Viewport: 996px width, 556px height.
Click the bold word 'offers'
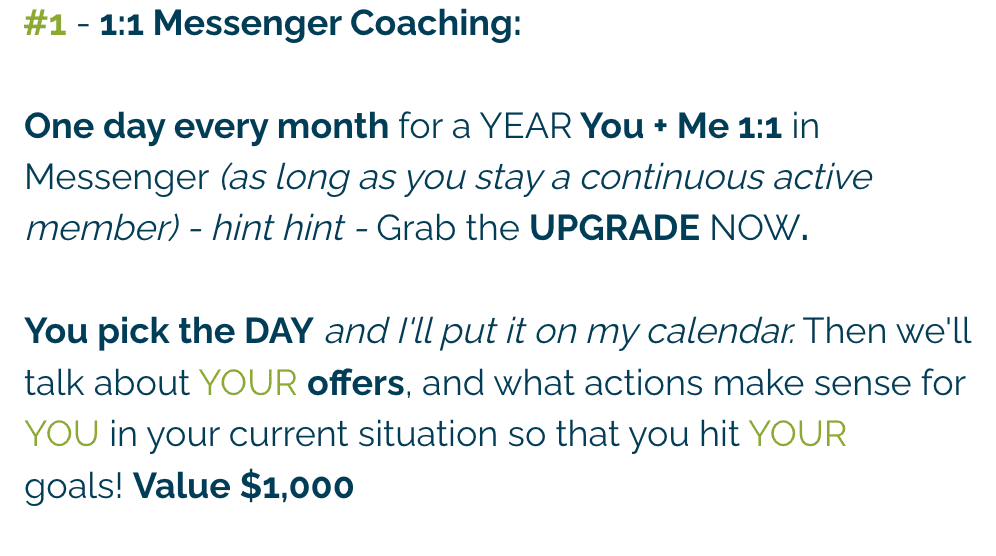tap(356, 383)
